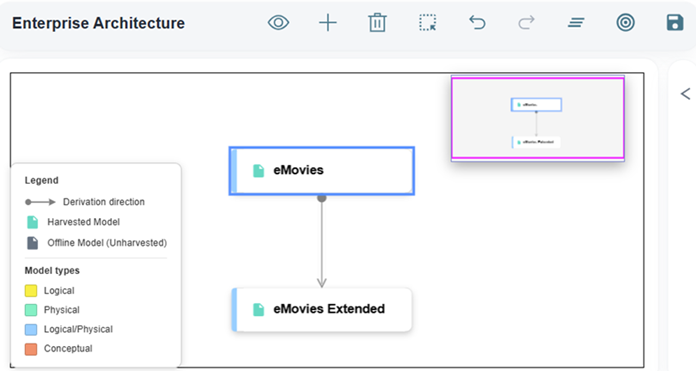Click the target center-view icon
Viewport: 696px width, 371px height.
[625, 23]
